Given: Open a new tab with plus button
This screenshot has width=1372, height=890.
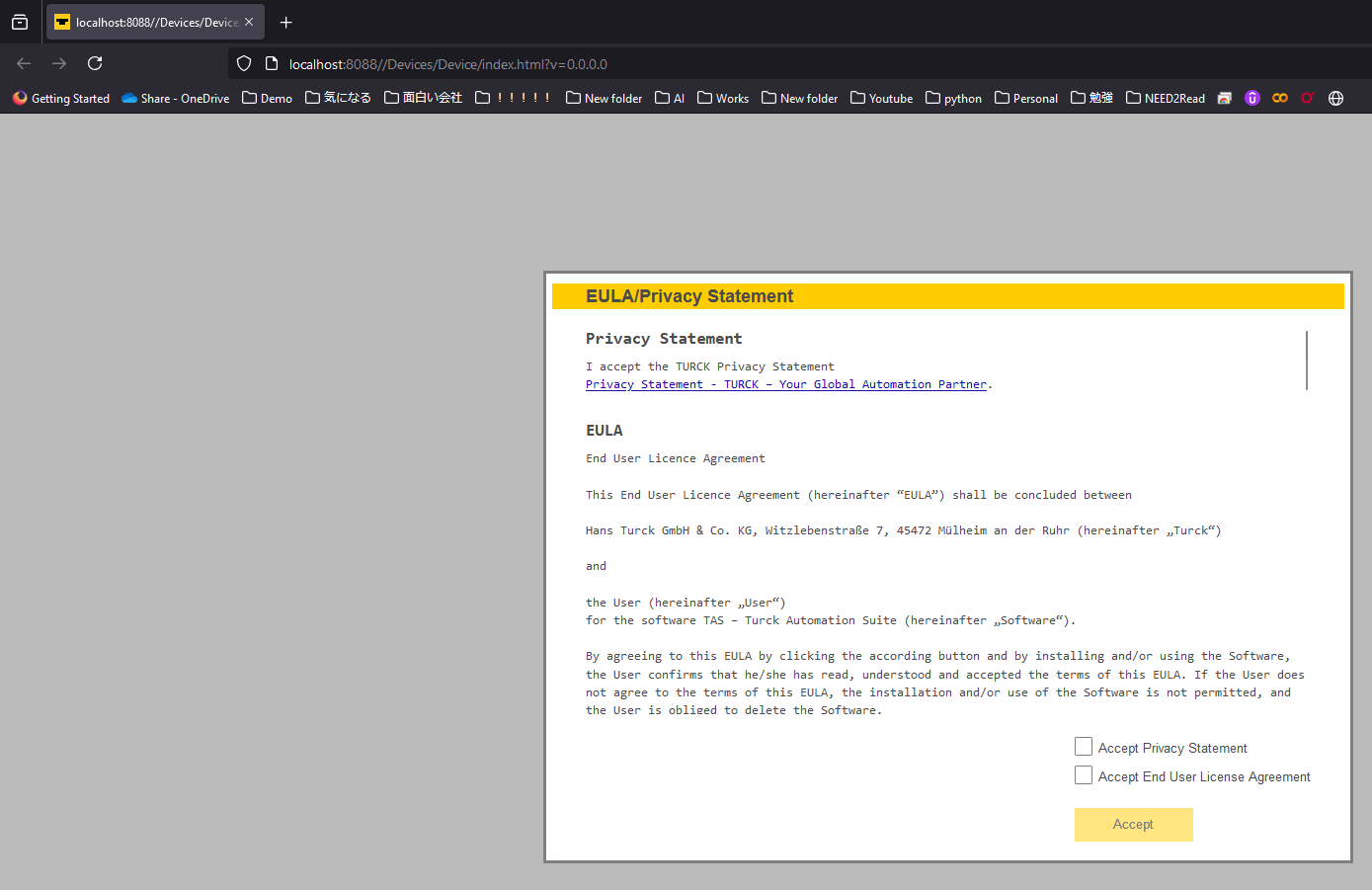Looking at the screenshot, I should [286, 23].
